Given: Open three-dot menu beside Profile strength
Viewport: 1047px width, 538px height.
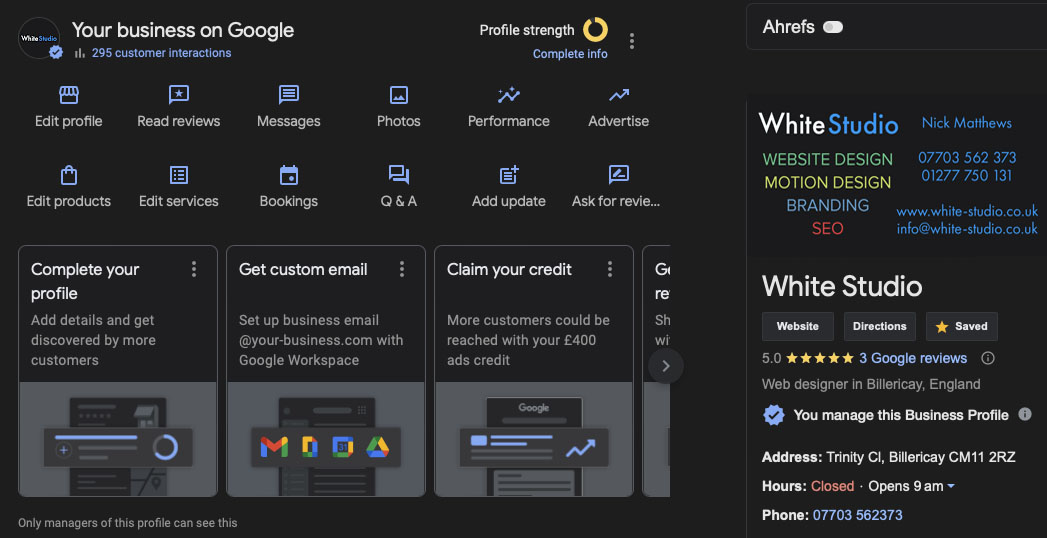Looking at the screenshot, I should 632,41.
